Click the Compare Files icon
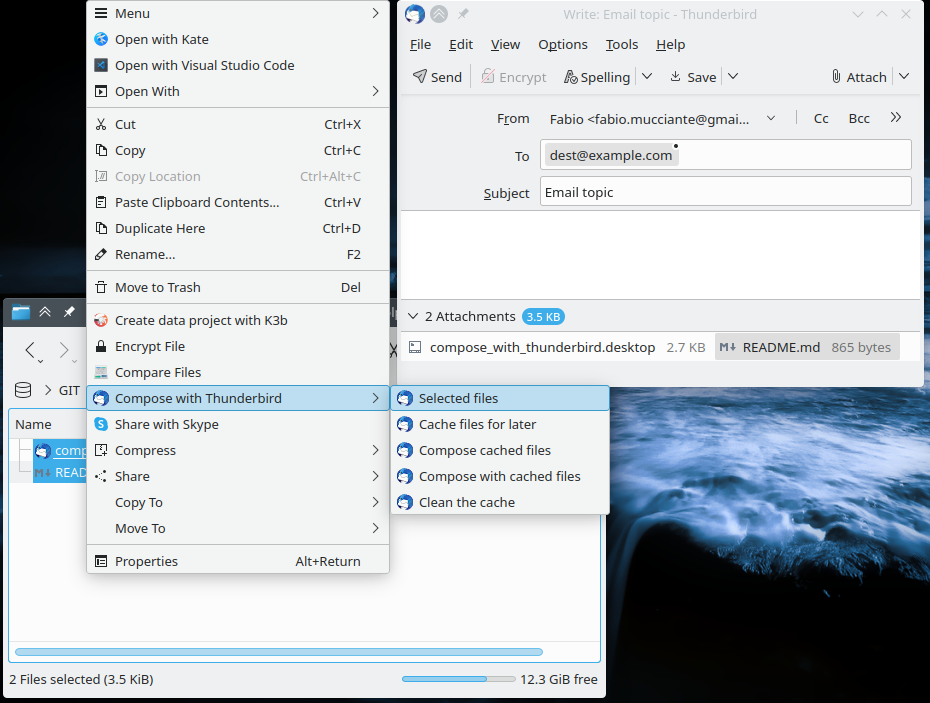The width and height of the screenshot is (930, 703). coord(101,373)
